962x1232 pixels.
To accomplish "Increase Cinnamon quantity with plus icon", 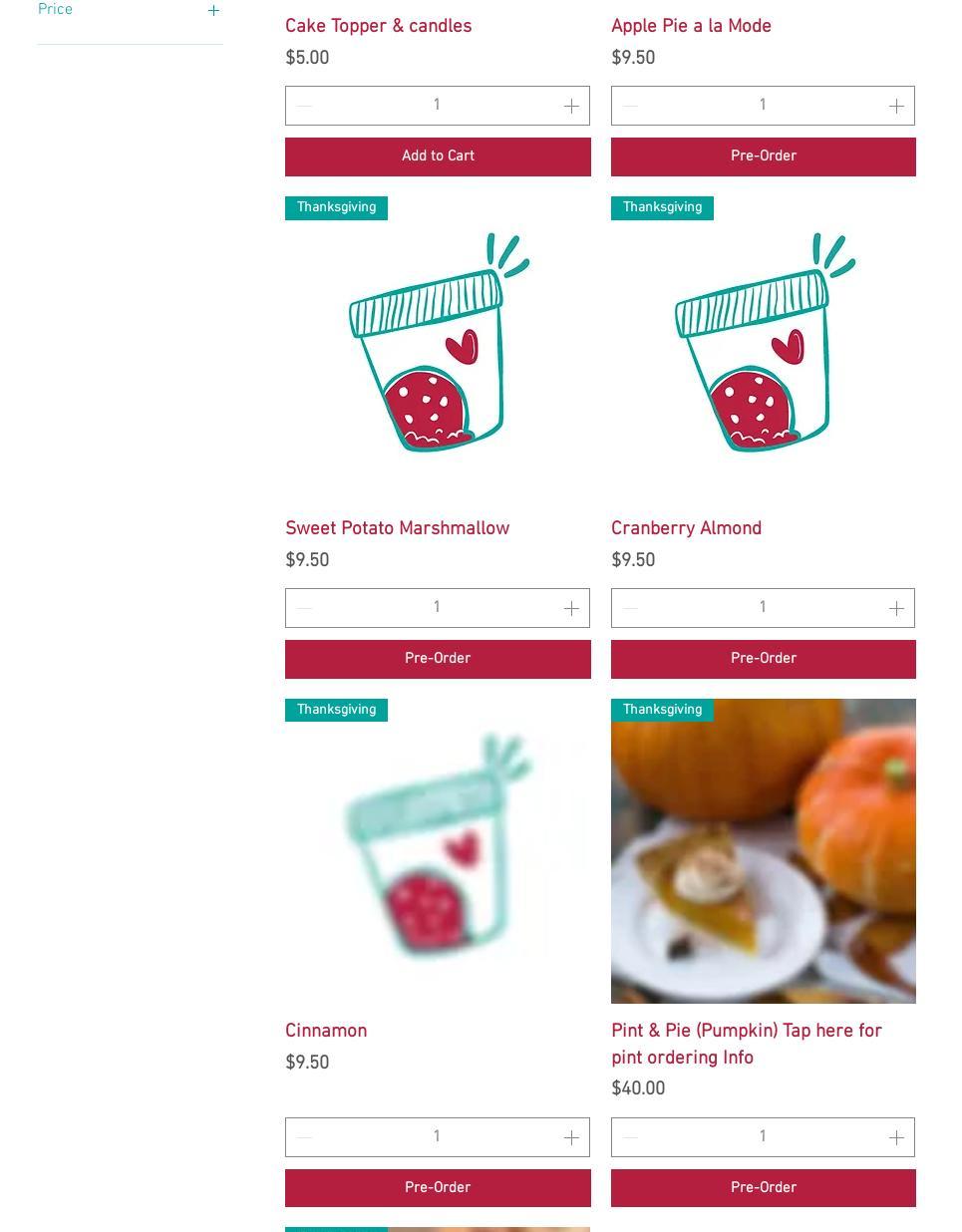I will click(x=571, y=1137).
